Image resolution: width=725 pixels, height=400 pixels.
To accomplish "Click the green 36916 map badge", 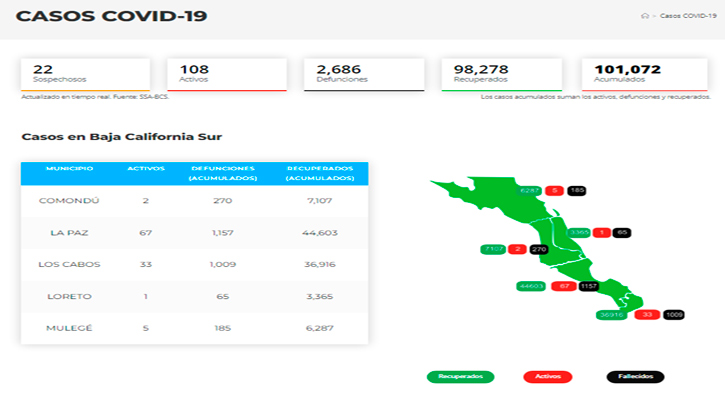I will (612, 315).
